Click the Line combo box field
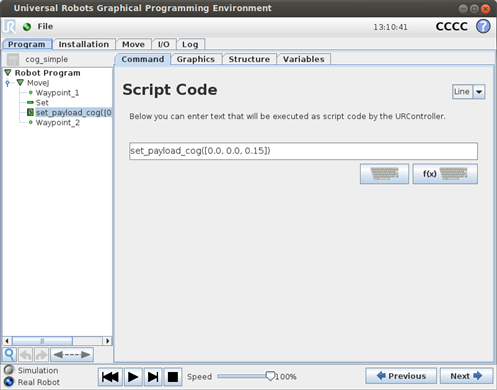Screen dimensions: 497x390 pos(462,92)
